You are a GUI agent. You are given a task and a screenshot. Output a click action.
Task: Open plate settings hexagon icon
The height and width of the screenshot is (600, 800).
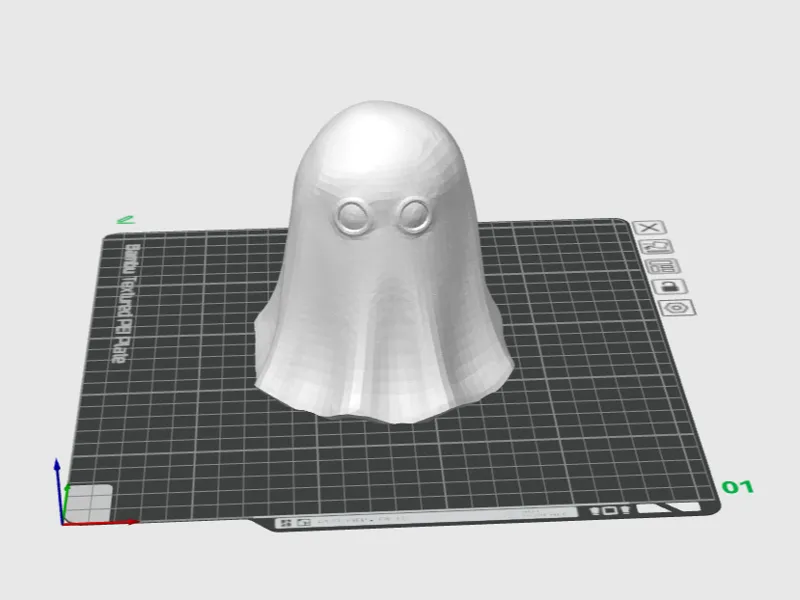pos(678,308)
